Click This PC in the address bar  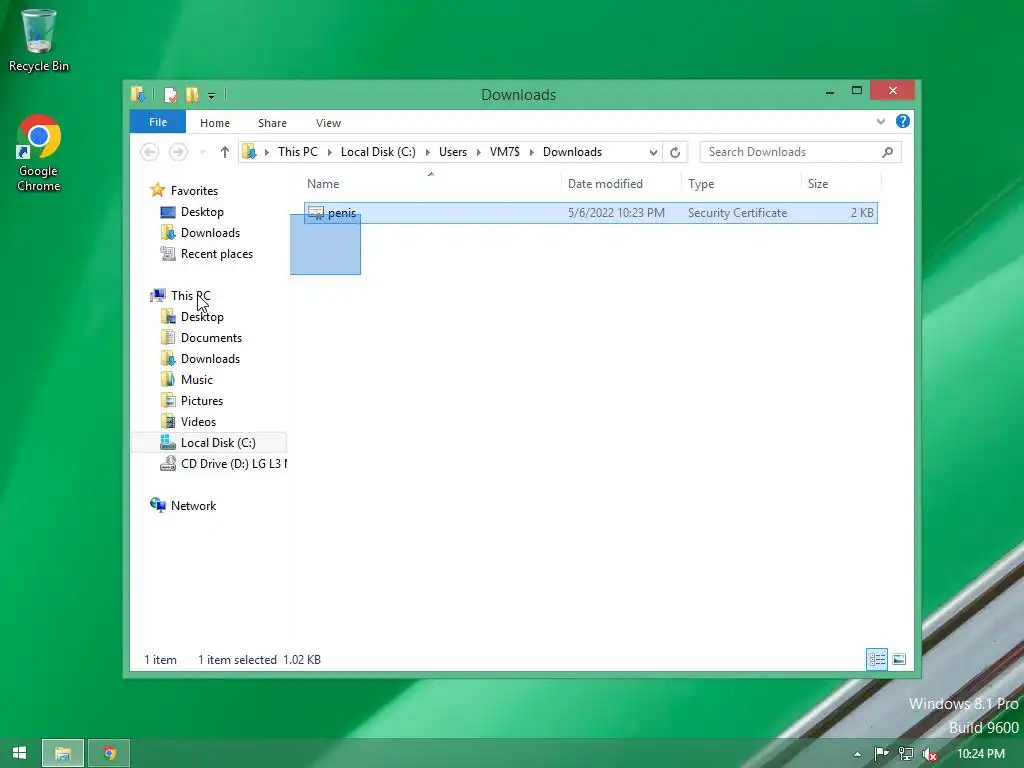pos(298,152)
